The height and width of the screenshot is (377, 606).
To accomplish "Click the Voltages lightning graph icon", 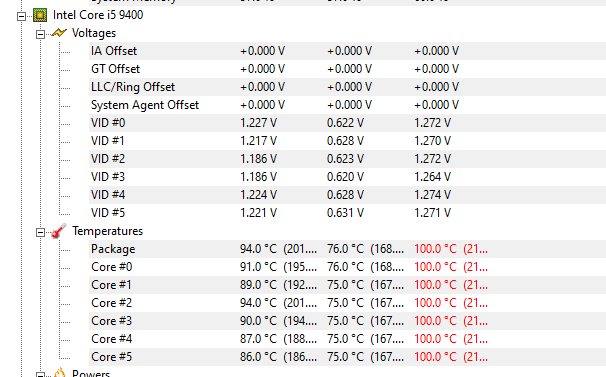I will [x=58, y=33].
